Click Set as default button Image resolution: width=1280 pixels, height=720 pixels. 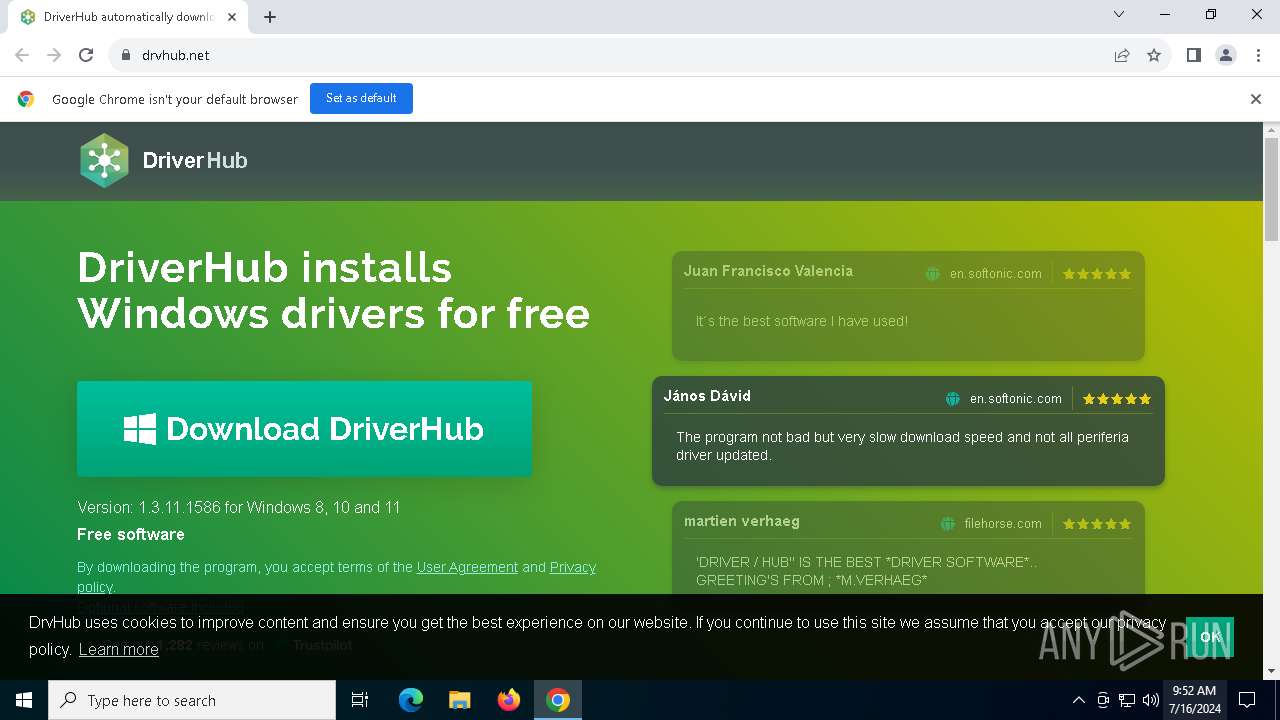coord(361,98)
